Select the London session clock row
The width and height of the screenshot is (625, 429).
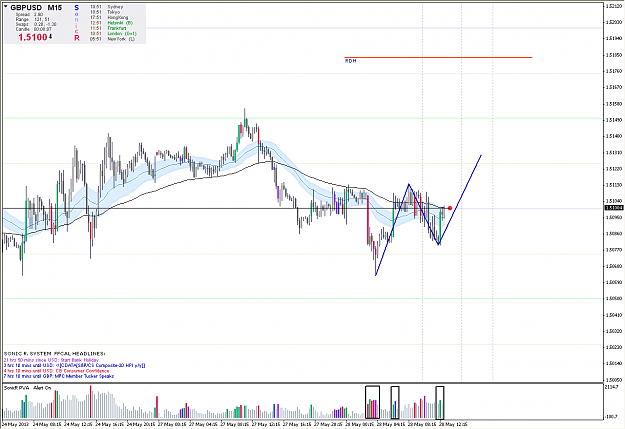coord(114,33)
